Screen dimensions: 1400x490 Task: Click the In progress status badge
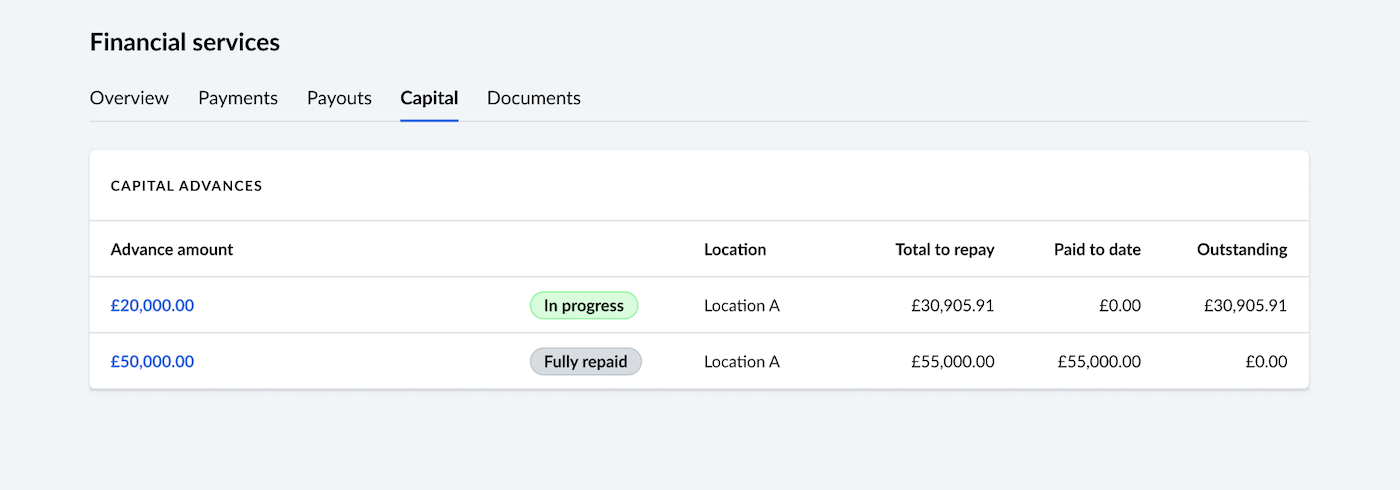pyautogui.click(x=584, y=306)
